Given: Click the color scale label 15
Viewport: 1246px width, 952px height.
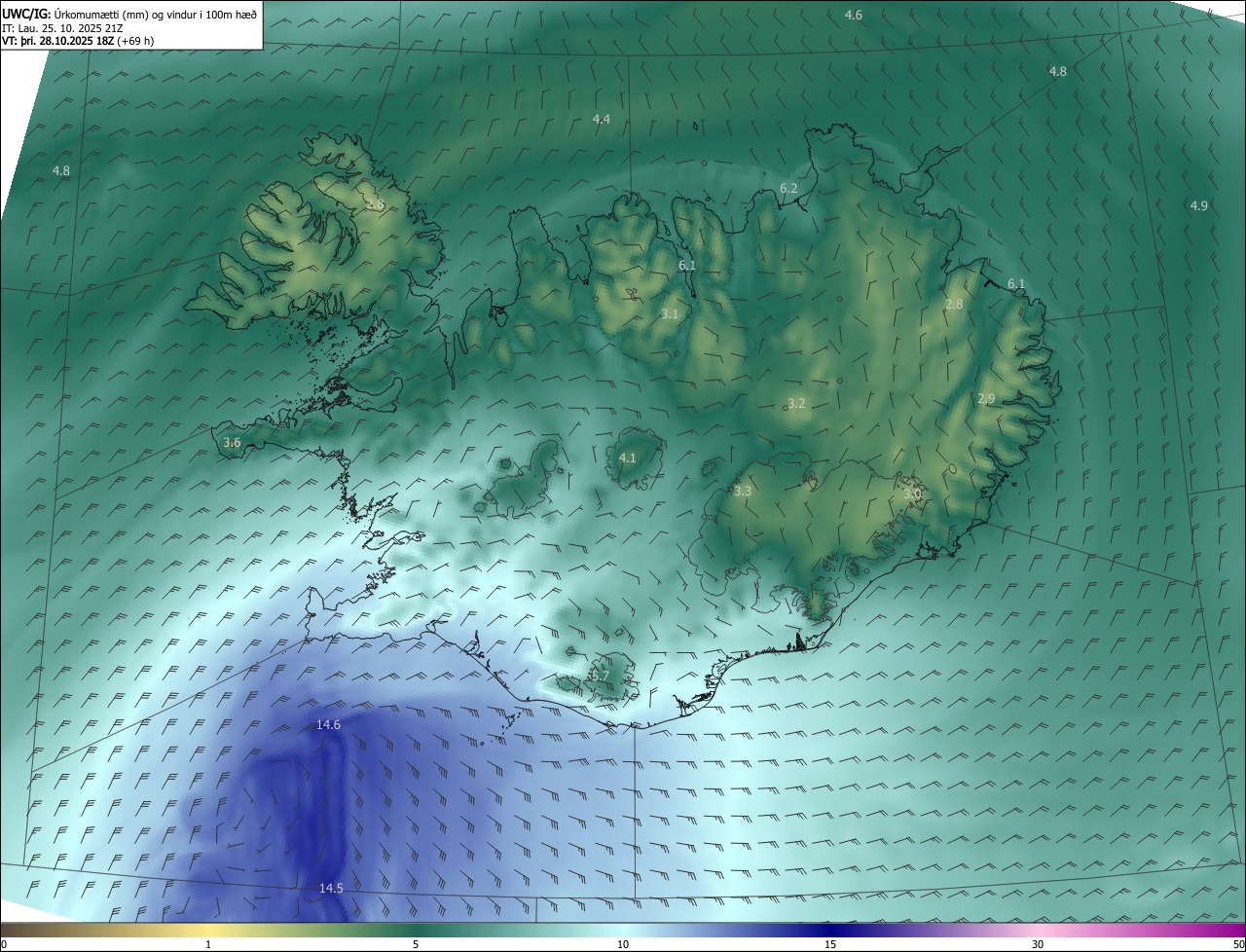Looking at the screenshot, I should (830, 944).
